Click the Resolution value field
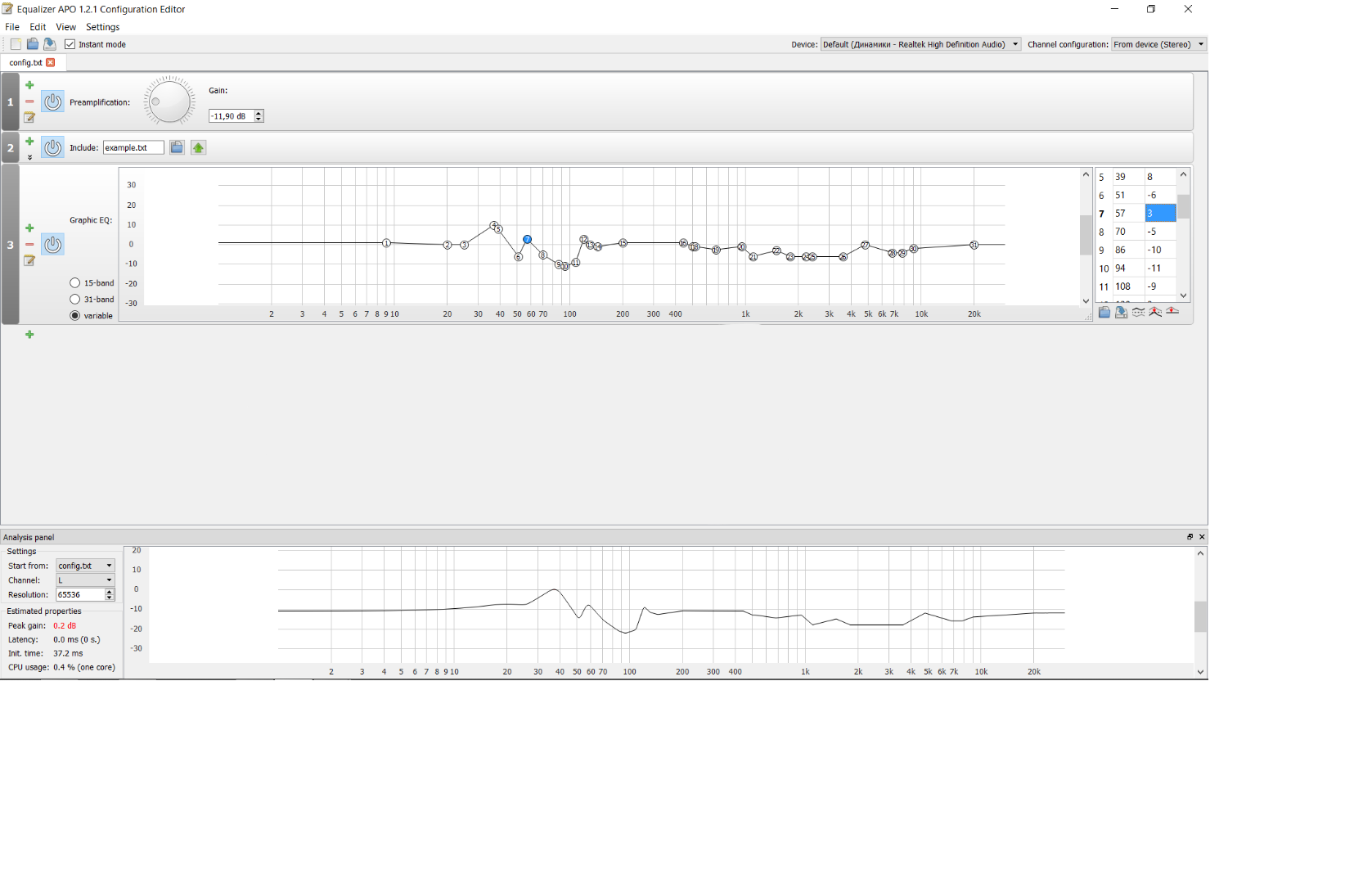This screenshot has width=1372, height=884. tap(80, 595)
